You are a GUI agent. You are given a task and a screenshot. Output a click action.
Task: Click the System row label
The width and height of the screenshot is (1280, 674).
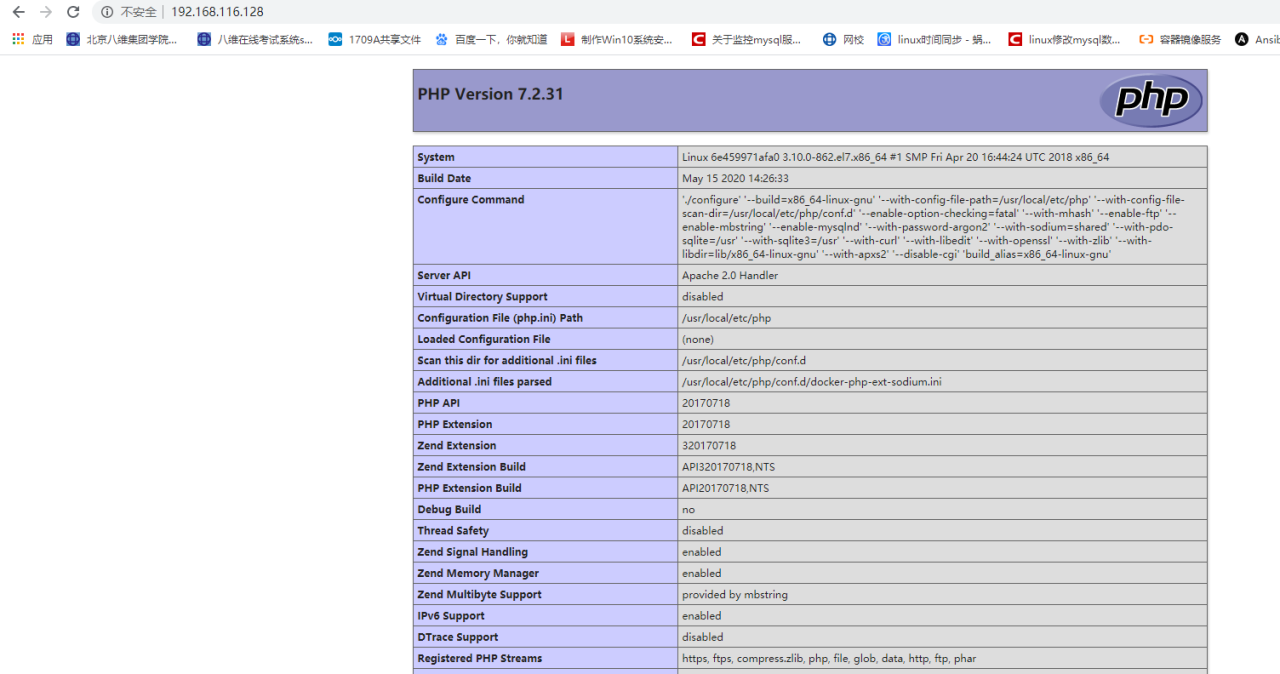point(436,157)
